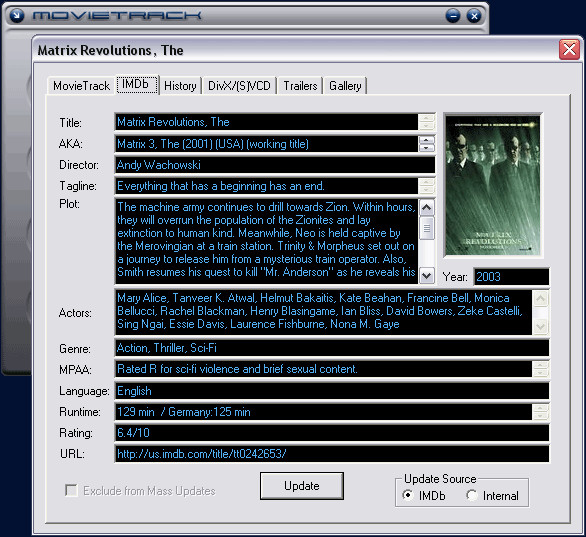
Task: Click the Rating field 6.4/10
Action: tap(332, 433)
